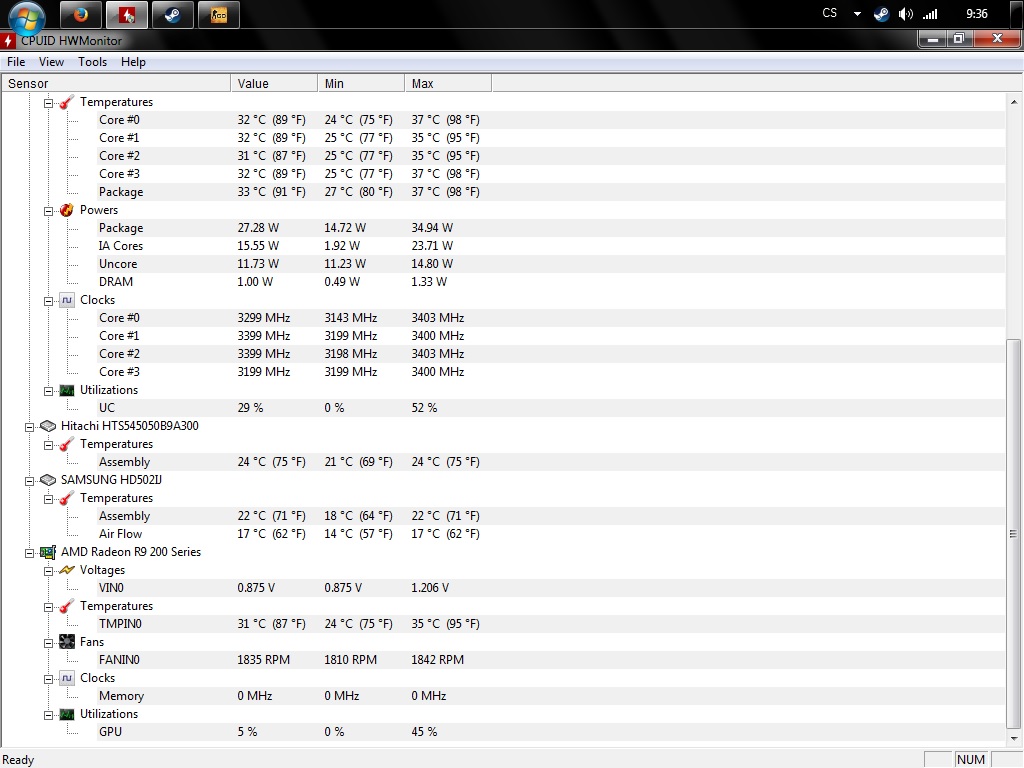Collapse the CPU Clocks node
Viewport: 1024px width, 768px height.
pyautogui.click(x=48, y=301)
